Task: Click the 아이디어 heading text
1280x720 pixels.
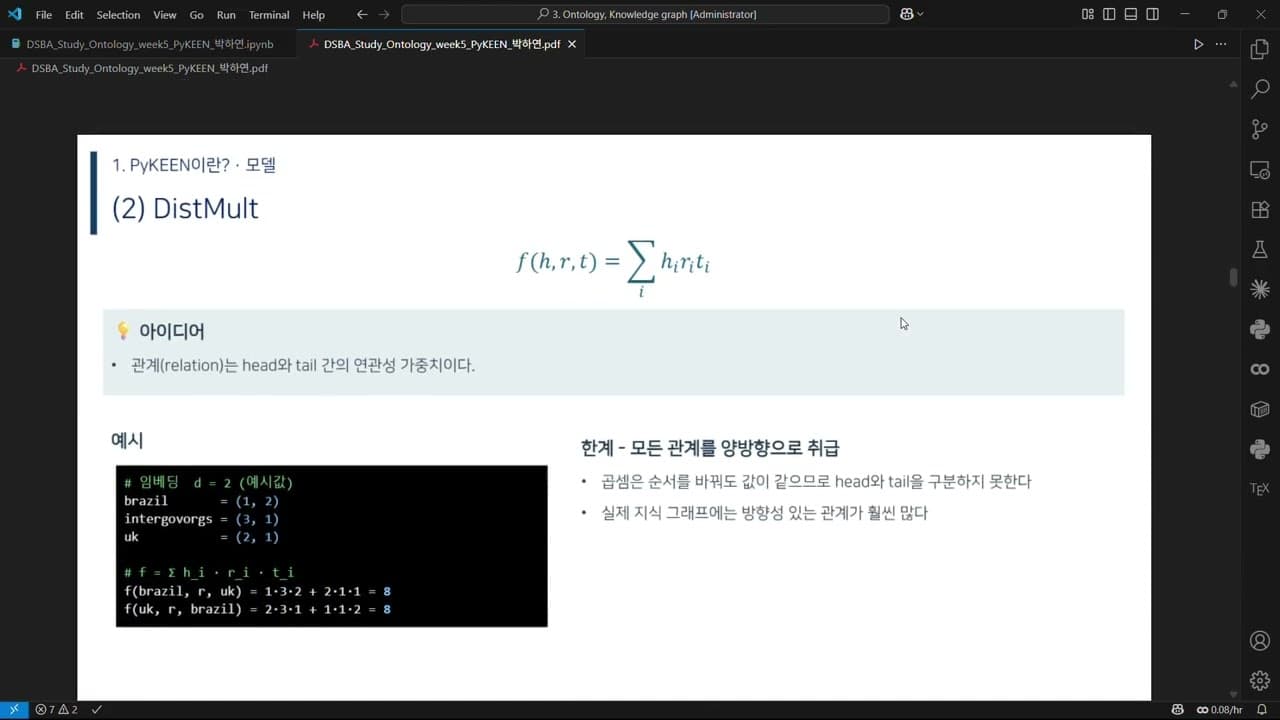Action: (x=172, y=331)
